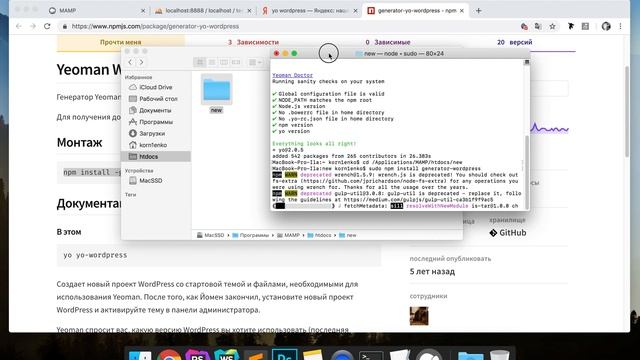Open WebStorm from the Dock
Screen dimensions: 640x360
227,354
